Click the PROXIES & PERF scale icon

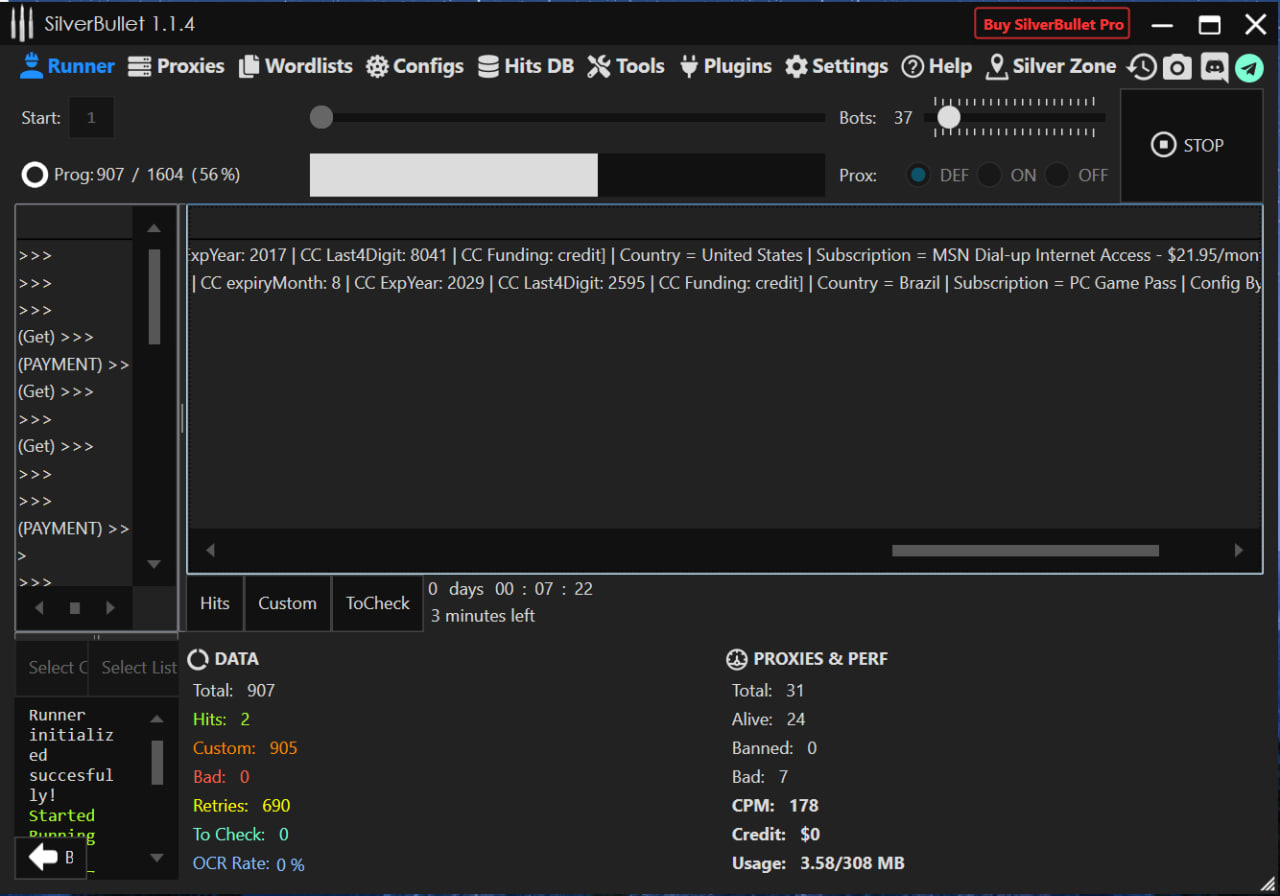point(737,659)
